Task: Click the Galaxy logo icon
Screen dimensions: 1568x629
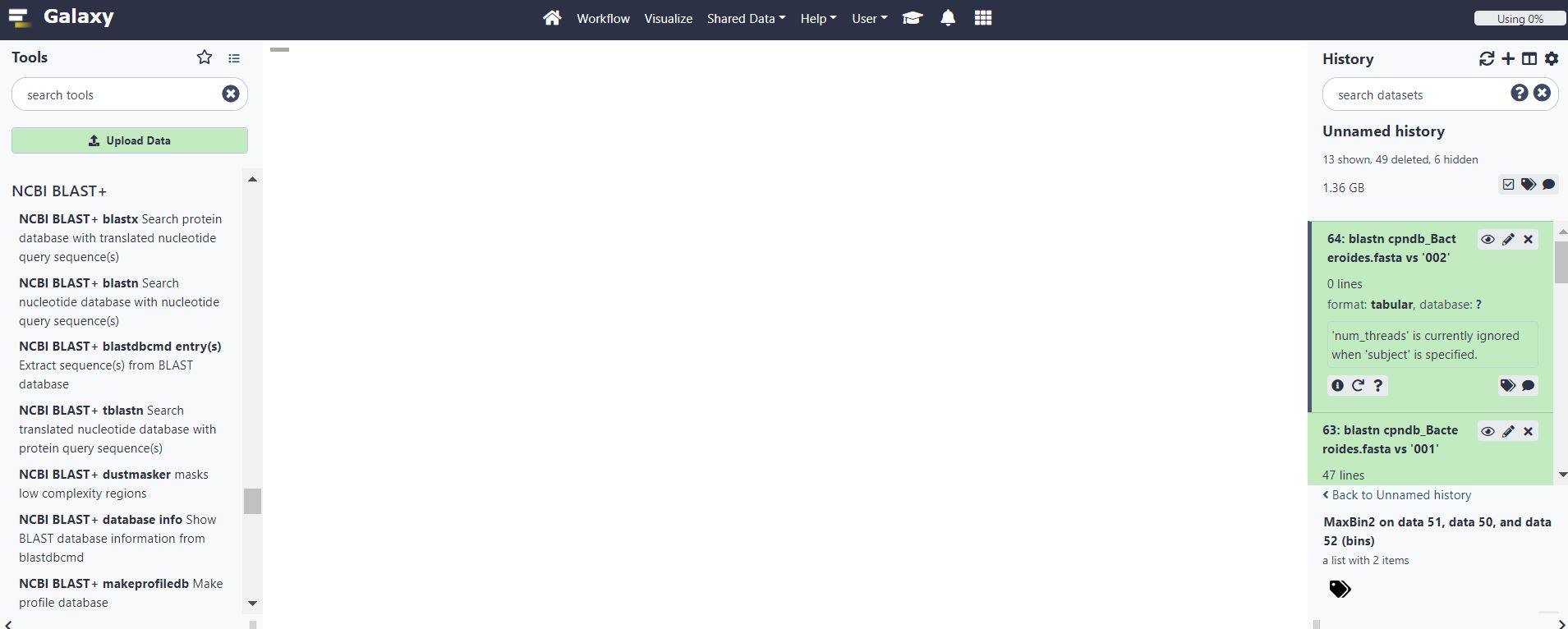Action: (x=20, y=18)
